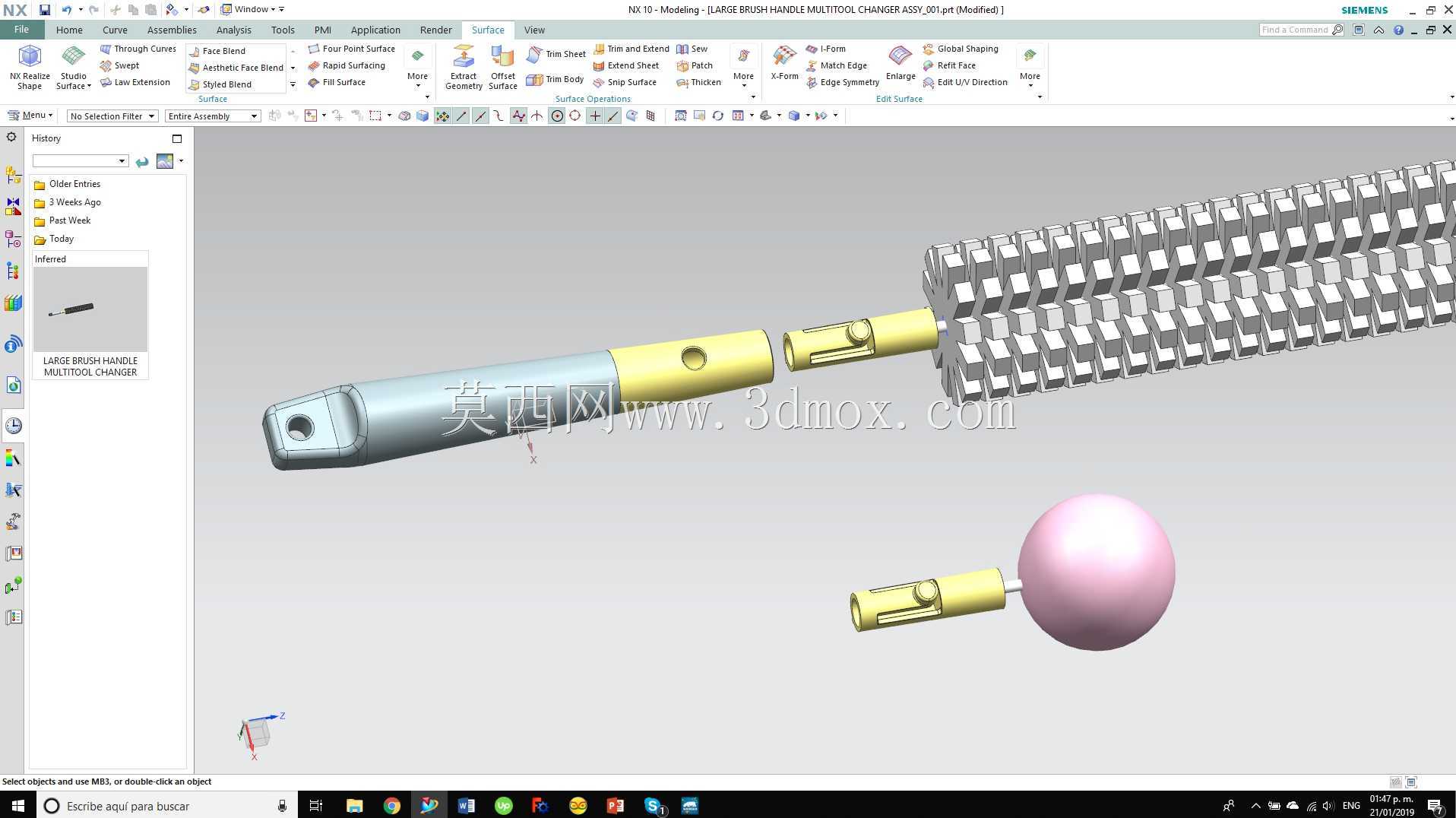Open Assembly Navigator sidebar icon

(13, 175)
